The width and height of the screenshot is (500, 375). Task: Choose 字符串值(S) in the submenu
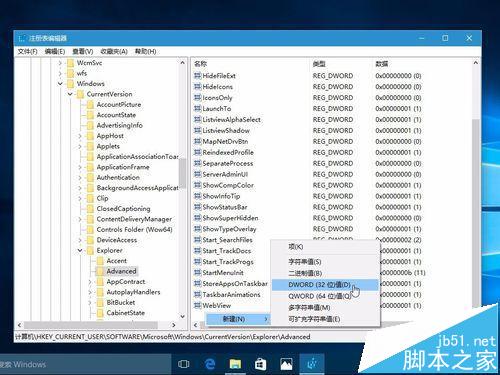325,262
